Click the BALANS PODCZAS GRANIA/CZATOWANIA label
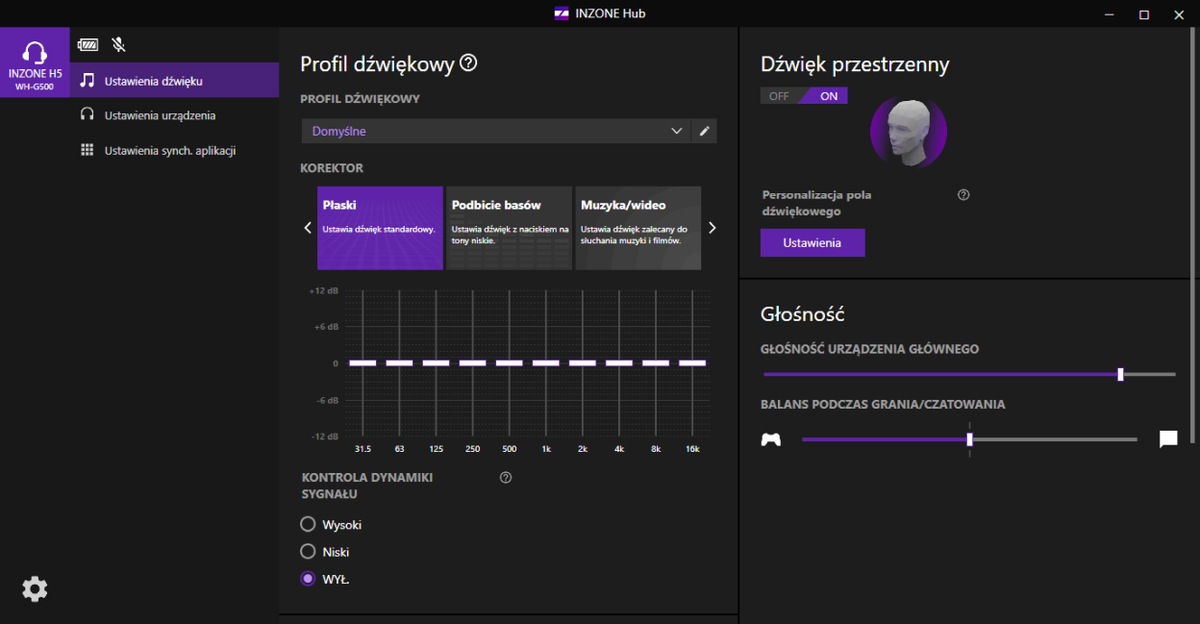The width and height of the screenshot is (1200, 624). [x=883, y=405]
